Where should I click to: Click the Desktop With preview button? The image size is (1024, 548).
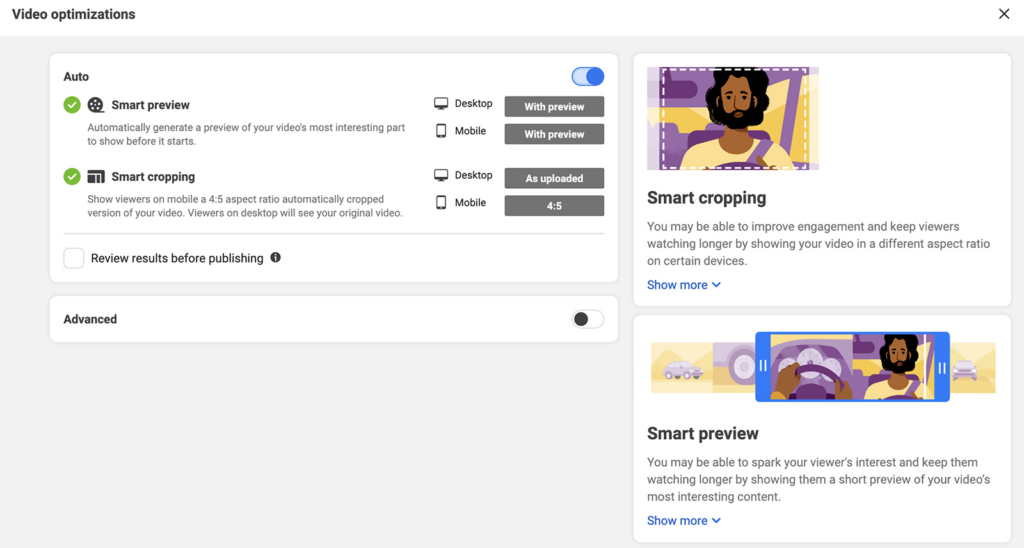click(554, 107)
